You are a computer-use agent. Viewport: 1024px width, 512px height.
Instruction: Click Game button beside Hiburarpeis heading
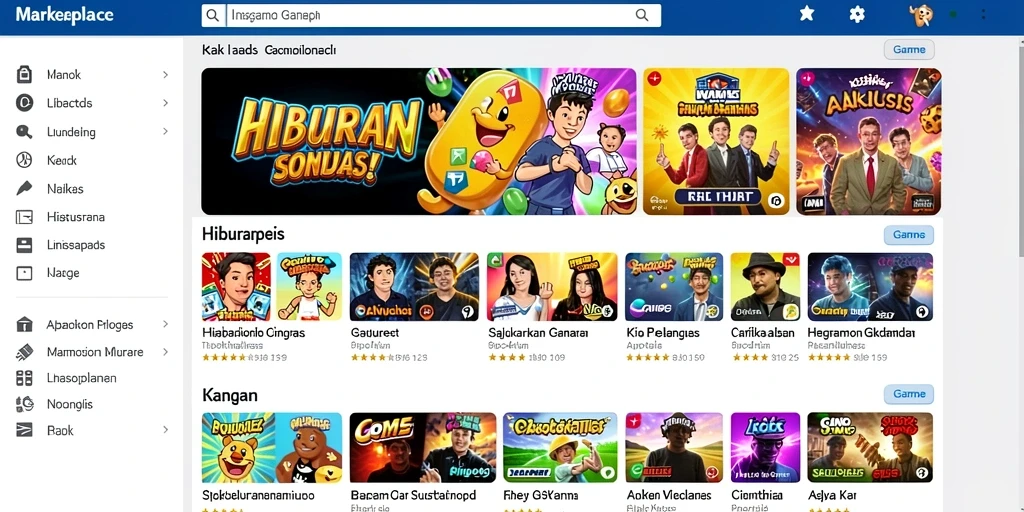908,234
